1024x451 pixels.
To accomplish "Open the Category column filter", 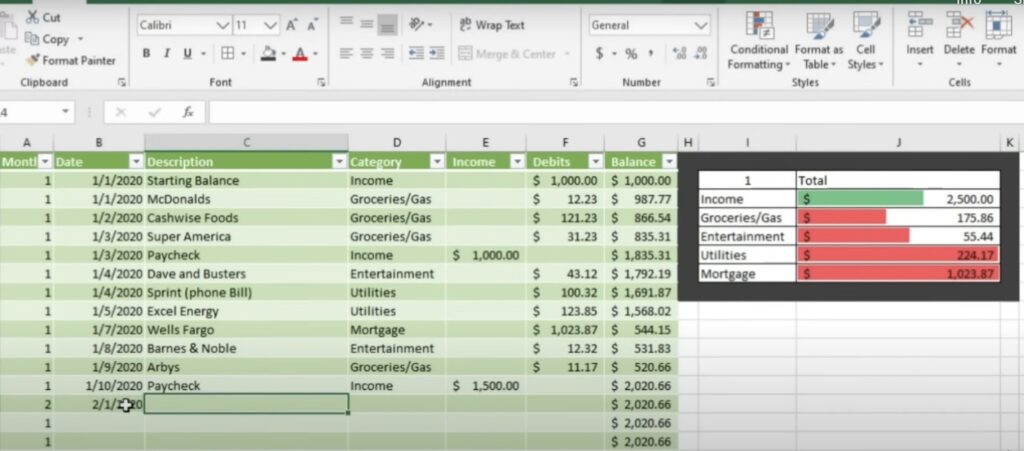I will tap(438, 162).
